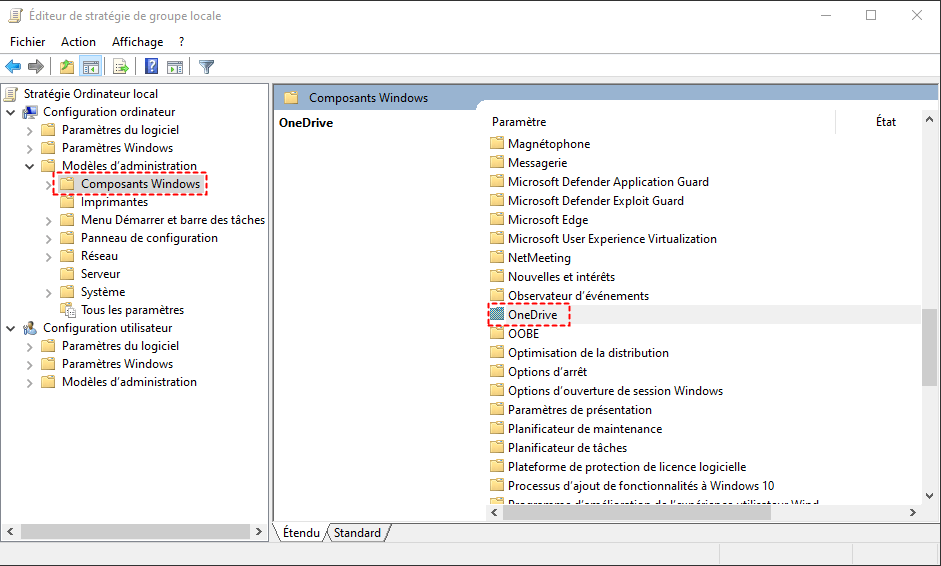Click the Up one level folder icon
The image size is (941, 566).
[66, 67]
